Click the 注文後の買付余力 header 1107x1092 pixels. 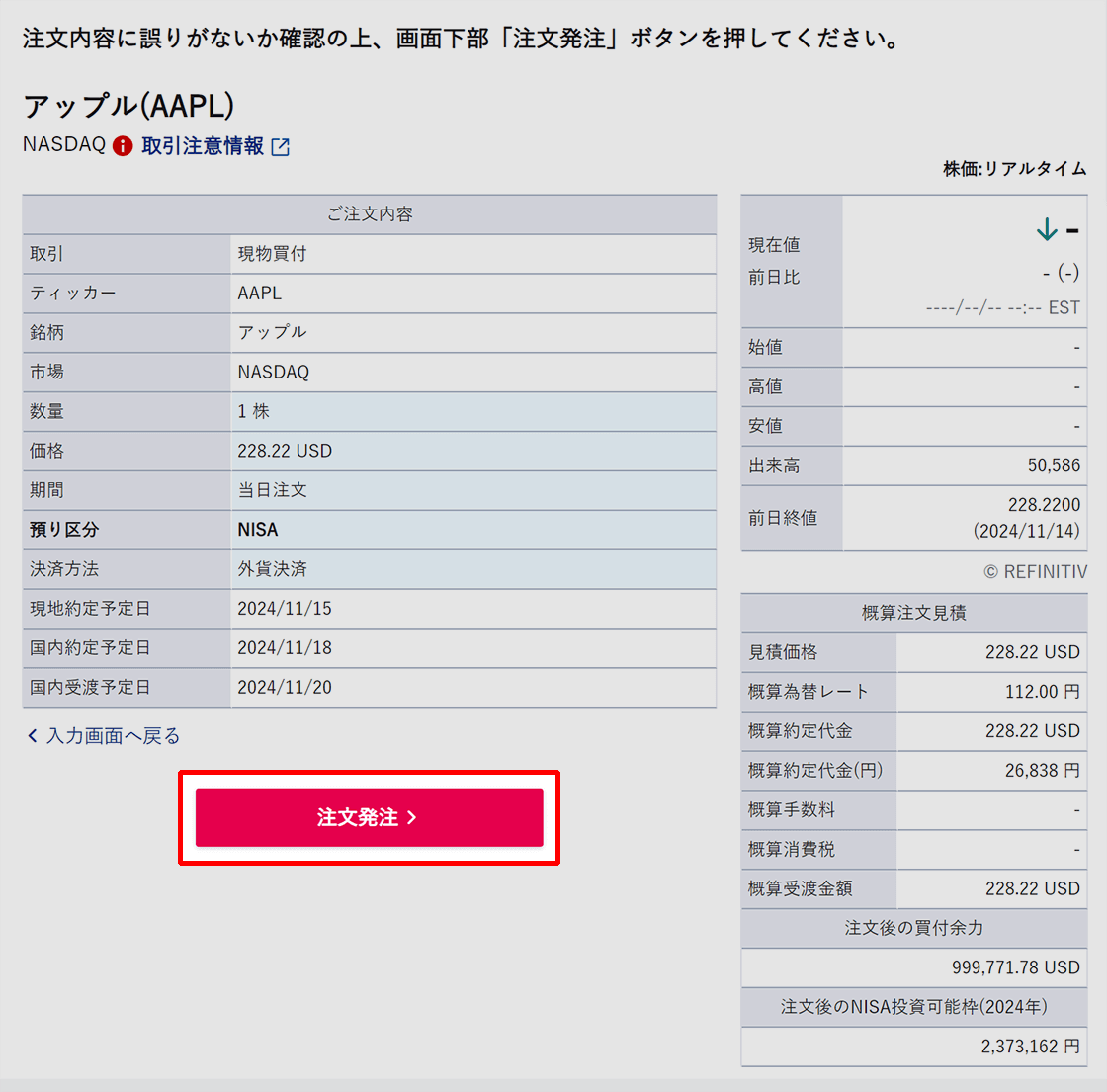click(914, 928)
